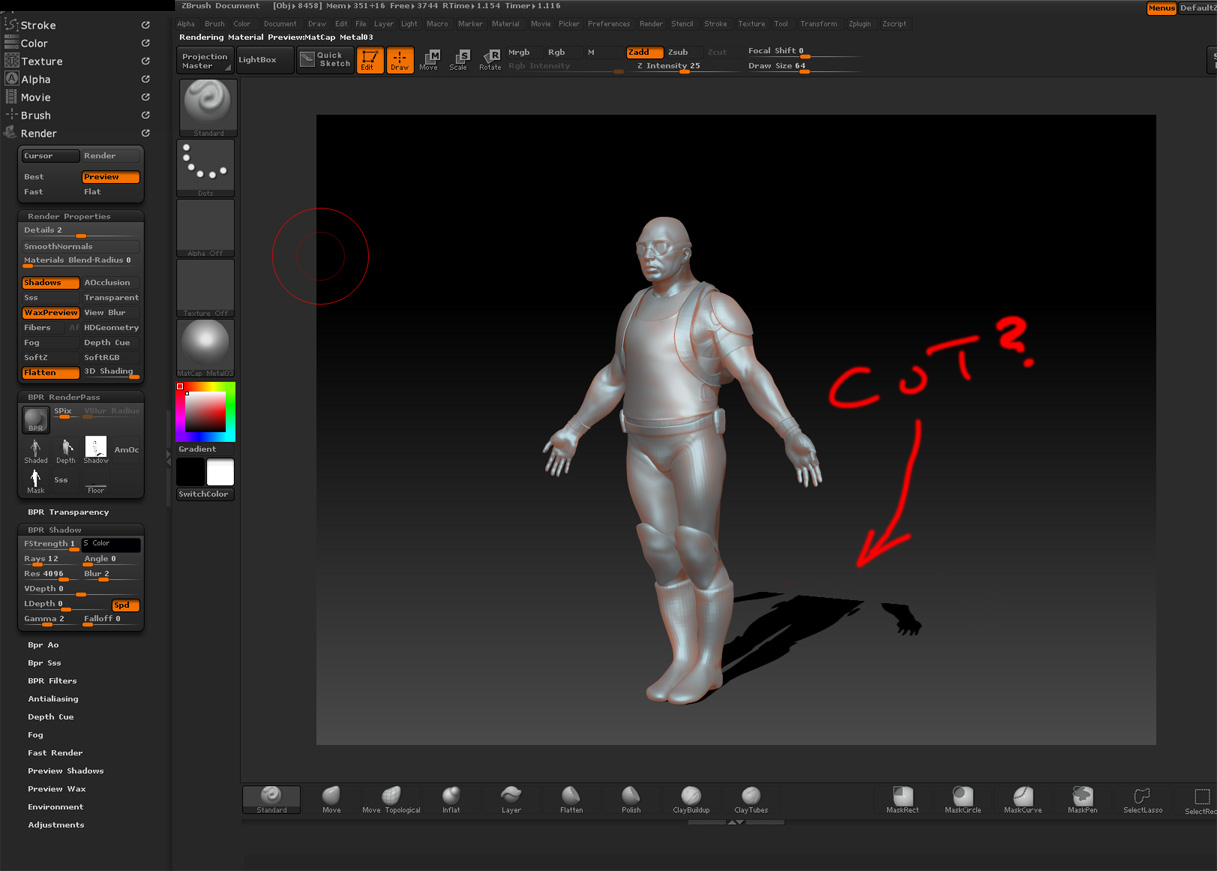Toggle Shadows in Render Properties
This screenshot has width=1217, height=871.
coord(50,283)
